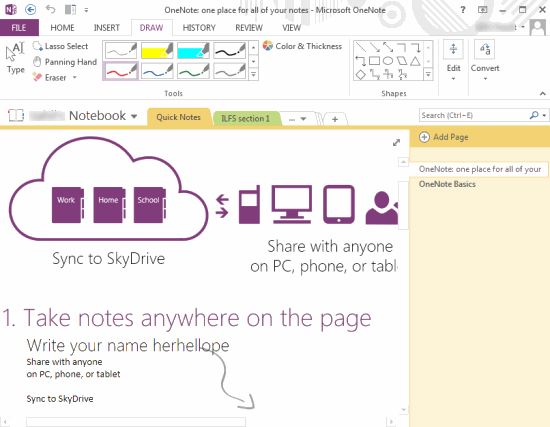The image size is (550, 427).
Task: Click the Full Page View ribbon display icon
Action: 483,10
